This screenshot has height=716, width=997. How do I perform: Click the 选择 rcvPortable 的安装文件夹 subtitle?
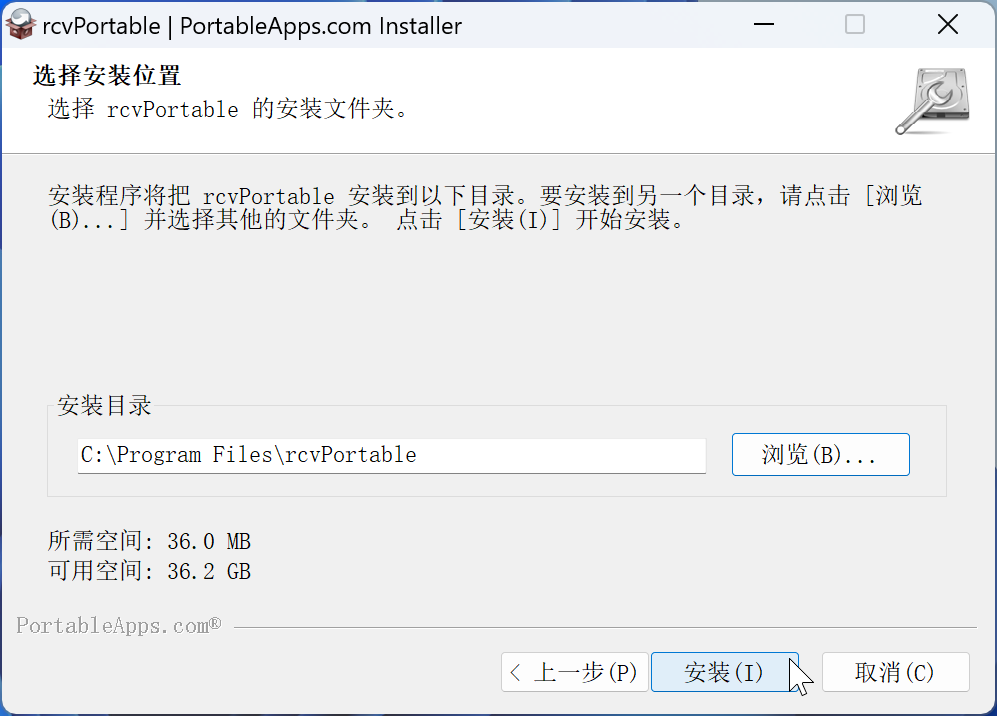coord(228,109)
